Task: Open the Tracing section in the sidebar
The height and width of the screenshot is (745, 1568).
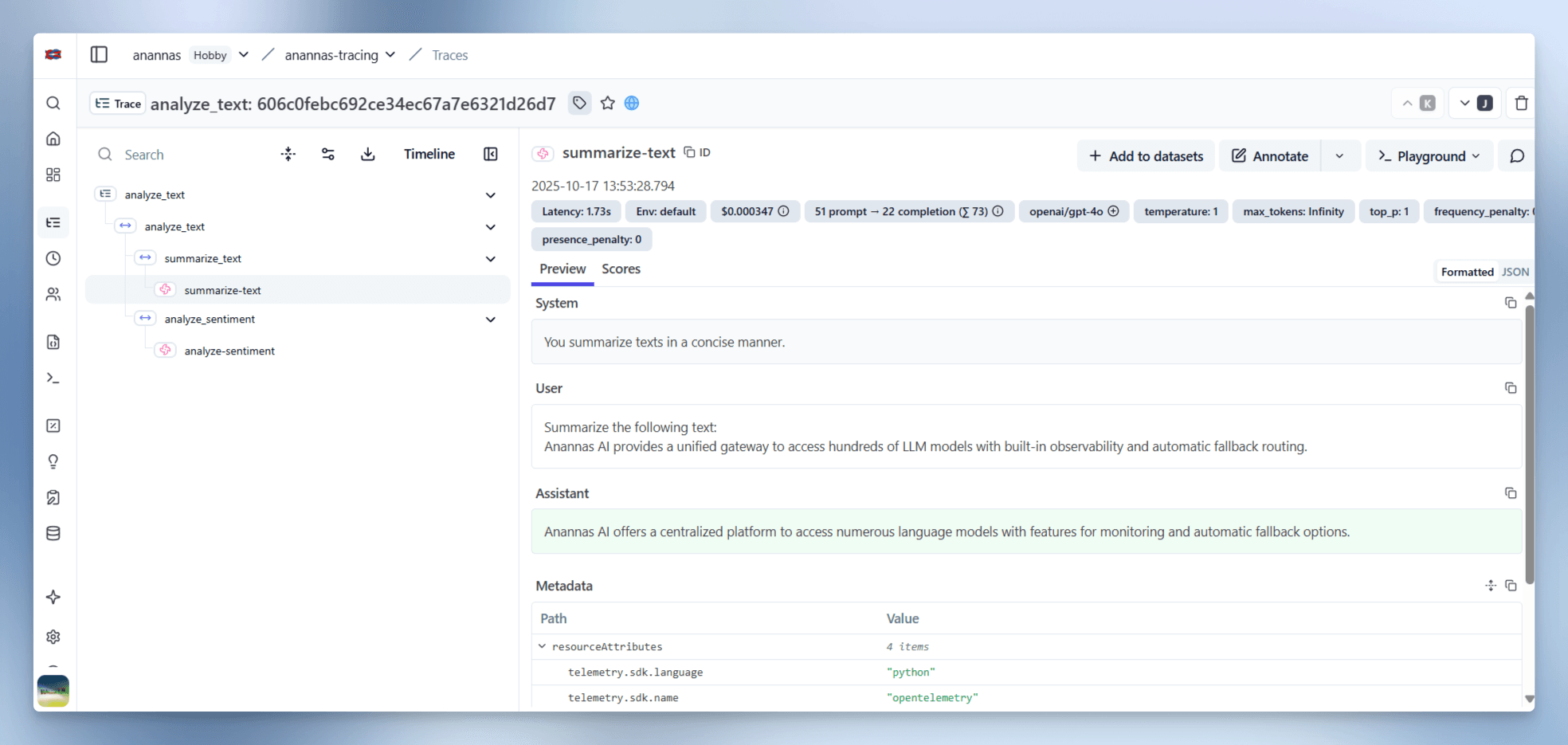Action: tap(53, 222)
